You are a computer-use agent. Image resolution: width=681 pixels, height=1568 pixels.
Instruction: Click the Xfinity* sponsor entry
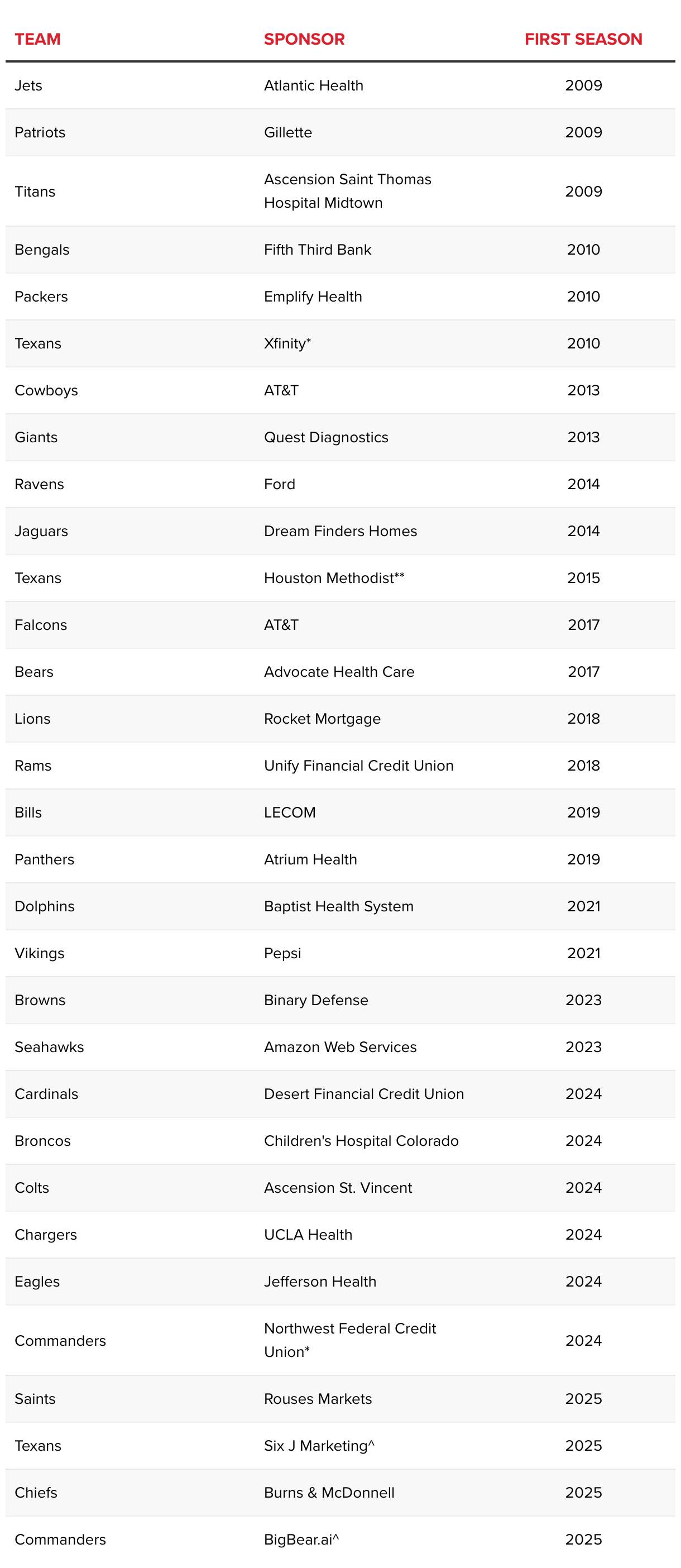click(x=287, y=344)
